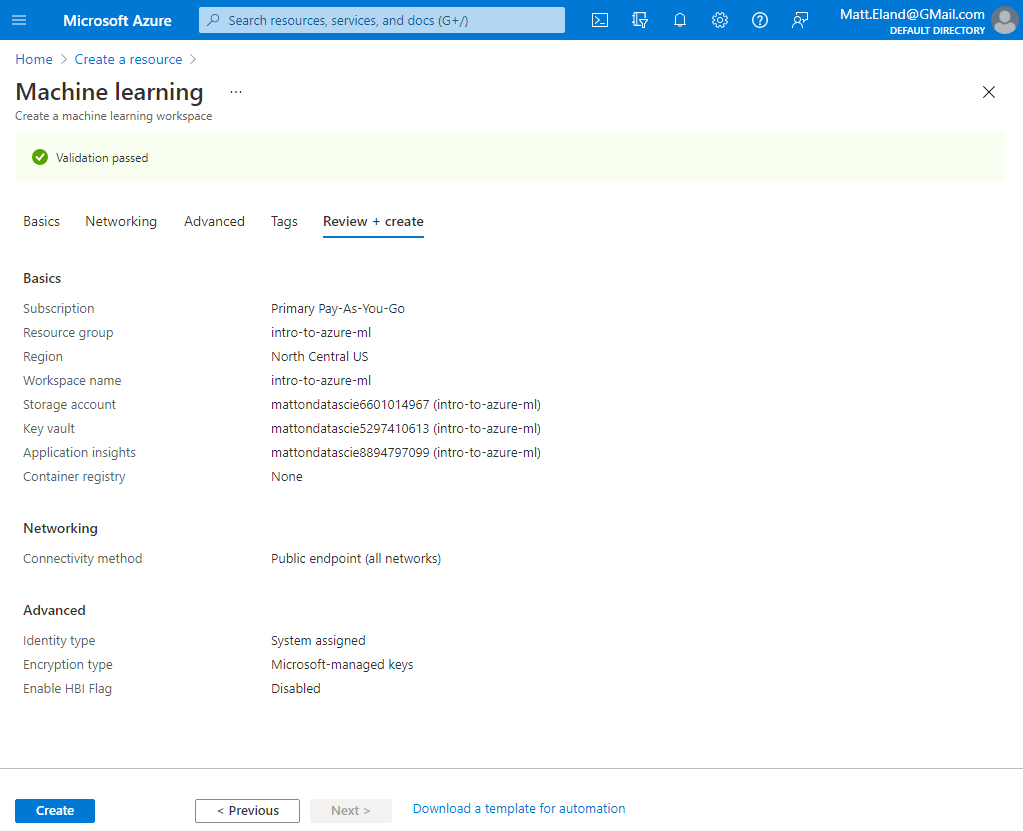Click the Machine learning page title
This screenshot has height=831, width=1023.
[x=110, y=92]
